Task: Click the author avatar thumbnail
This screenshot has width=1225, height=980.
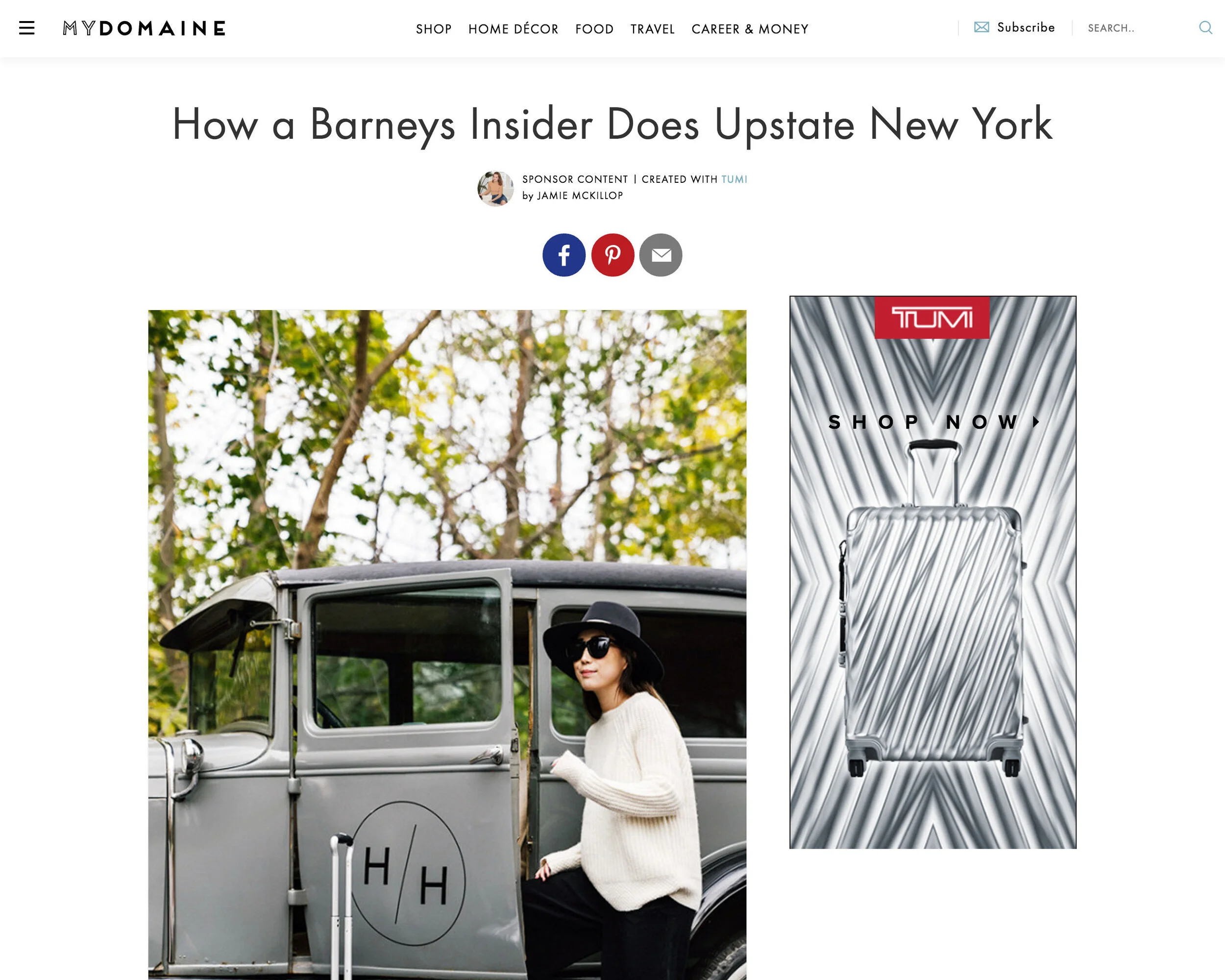Action: 495,189
